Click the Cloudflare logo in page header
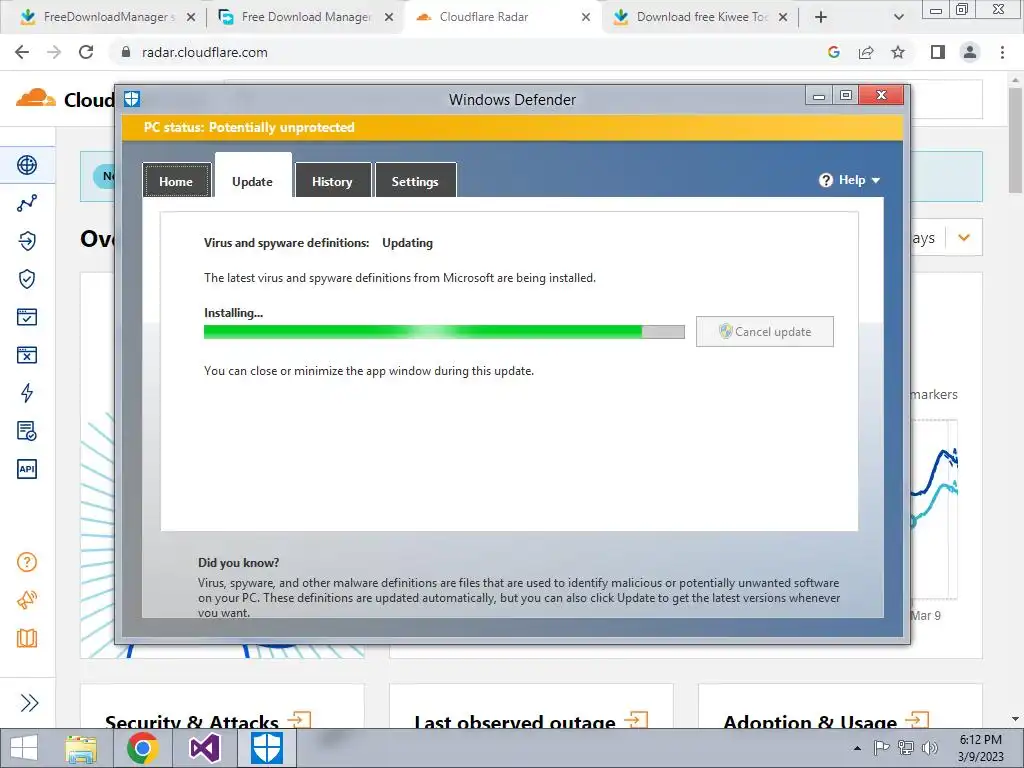 pyautogui.click(x=36, y=99)
